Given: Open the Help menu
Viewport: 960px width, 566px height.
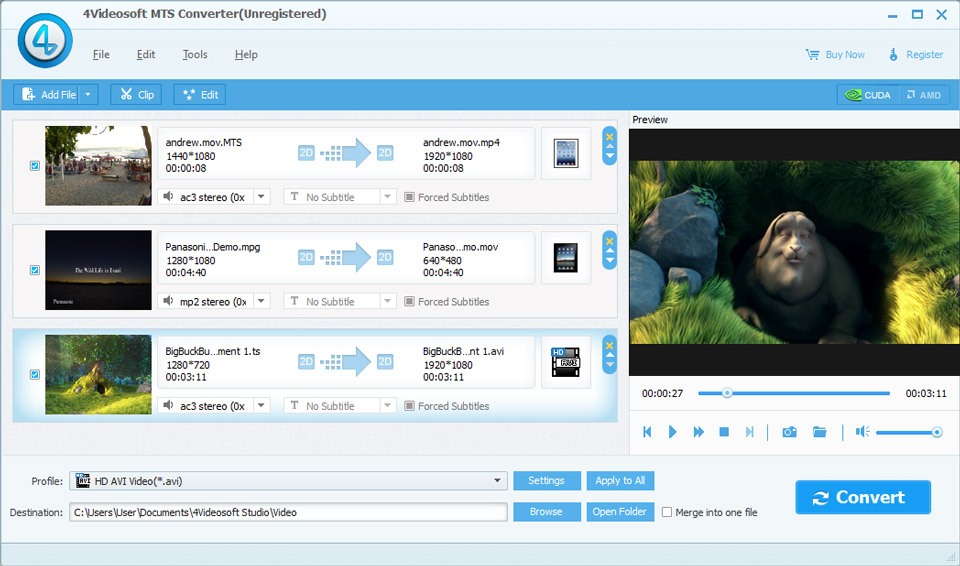Looking at the screenshot, I should pyautogui.click(x=246, y=55).
